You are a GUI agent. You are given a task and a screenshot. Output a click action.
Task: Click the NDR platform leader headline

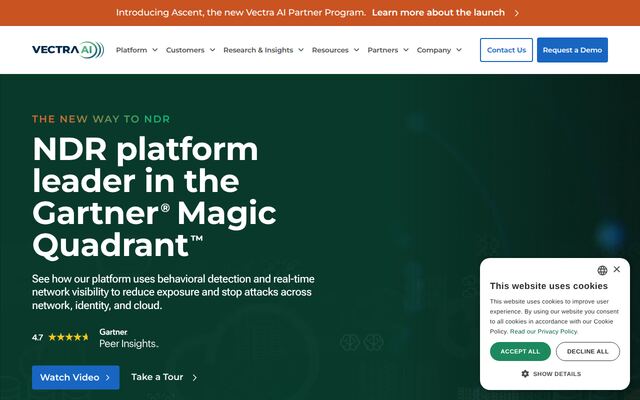[x=154, y=197]
